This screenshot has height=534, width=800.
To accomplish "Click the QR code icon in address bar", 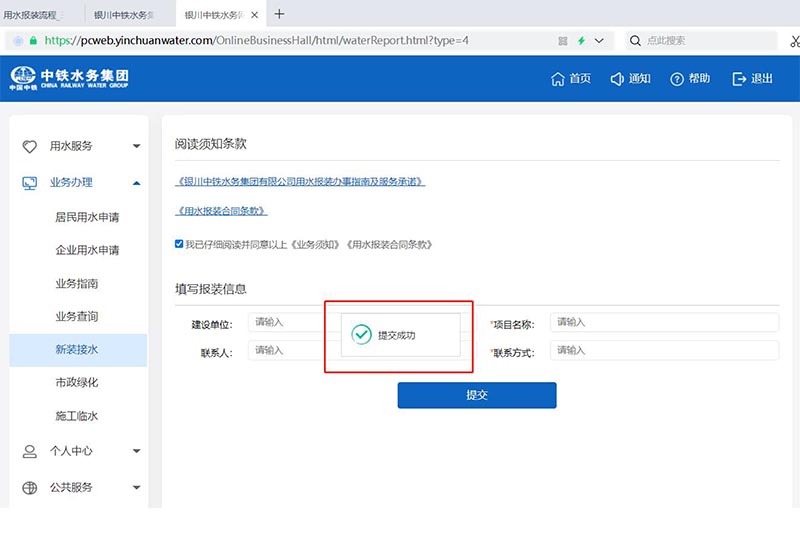I will pyautogui.click(x=563, y=41).
